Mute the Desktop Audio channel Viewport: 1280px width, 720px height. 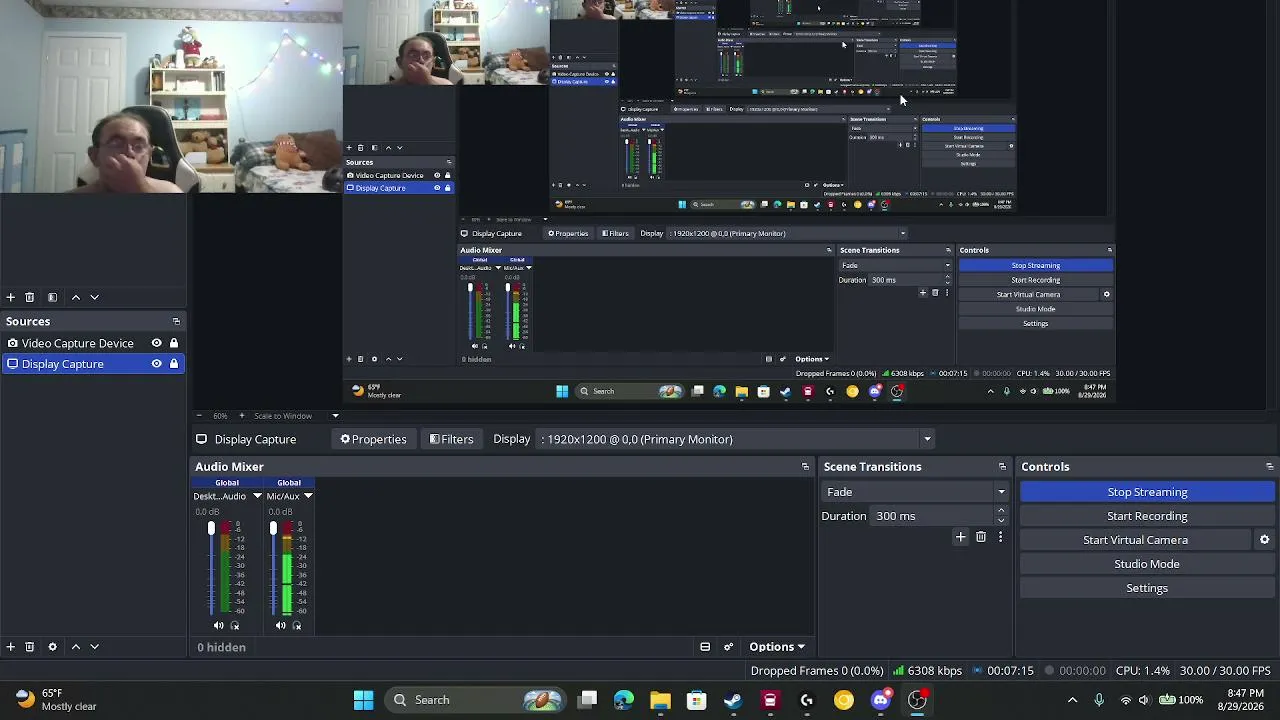coord(218,626)
